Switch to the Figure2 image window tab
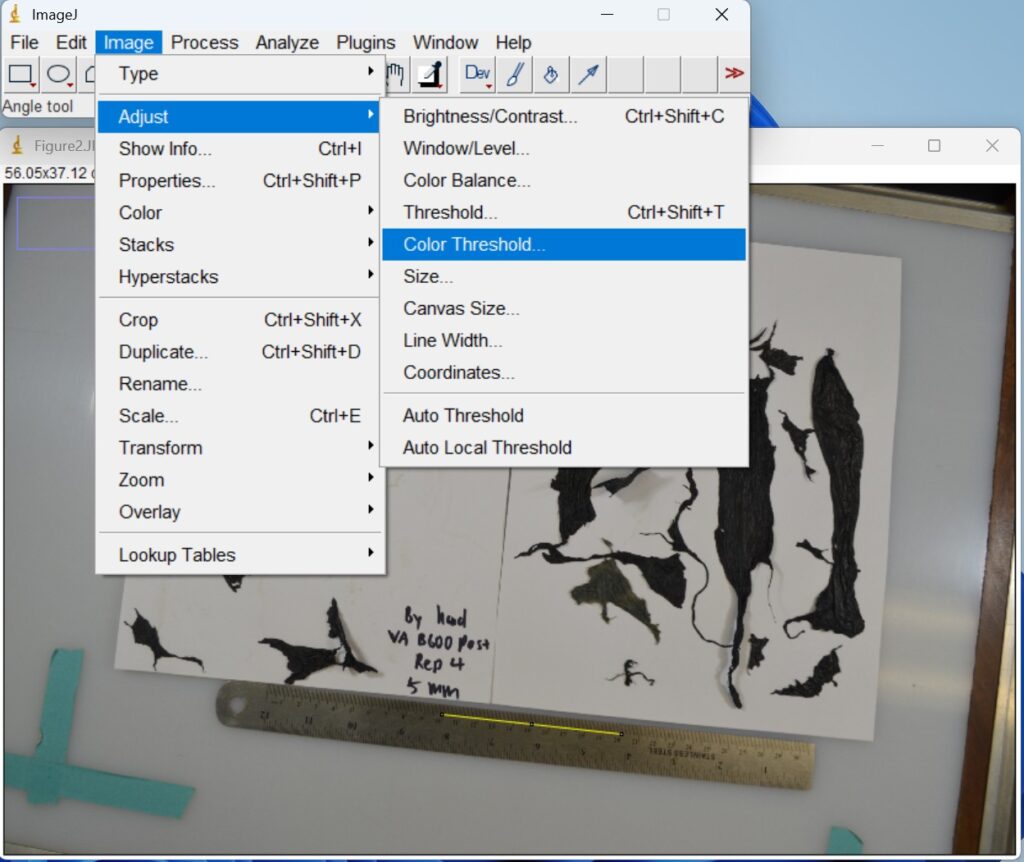Image resolution: width=1024 pixels, height=862 pixels. point(55,144)
